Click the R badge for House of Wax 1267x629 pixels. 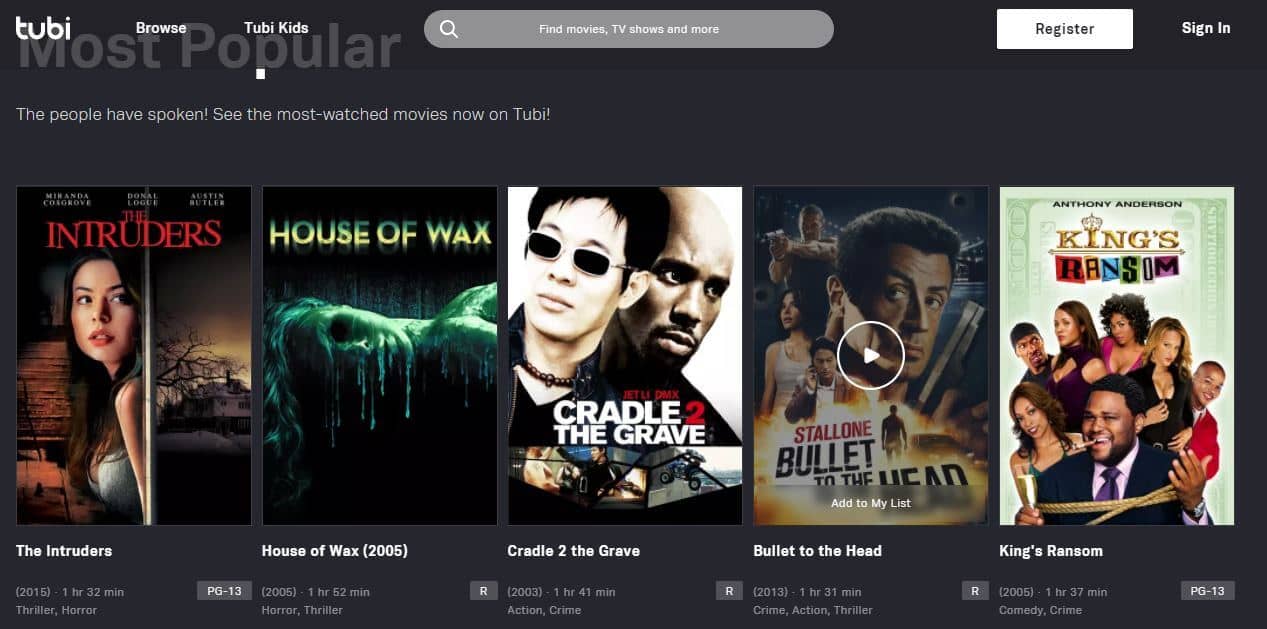coord(483,591)
